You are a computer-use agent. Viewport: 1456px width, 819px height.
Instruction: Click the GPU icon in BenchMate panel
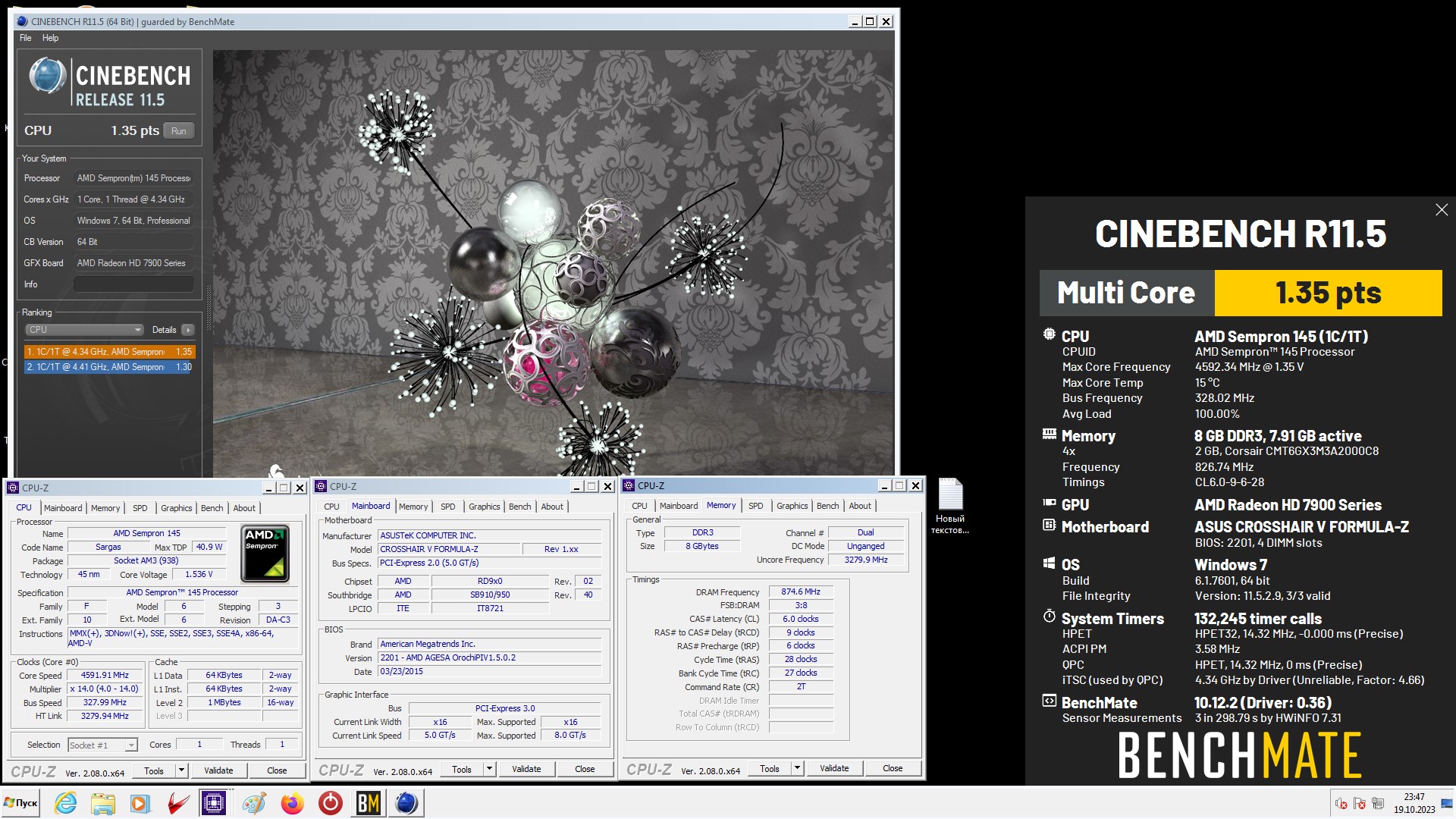pyautogui.click(x=1049, y=503)
